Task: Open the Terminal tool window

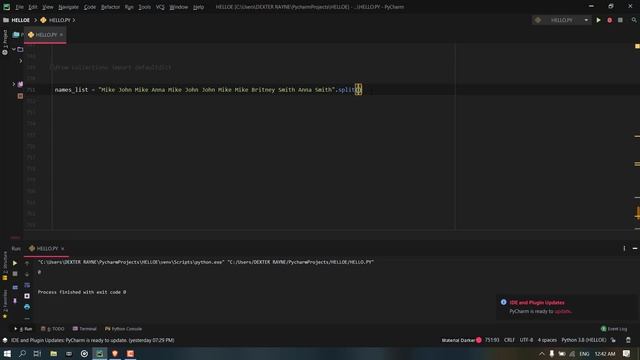Action: (84, 329)
